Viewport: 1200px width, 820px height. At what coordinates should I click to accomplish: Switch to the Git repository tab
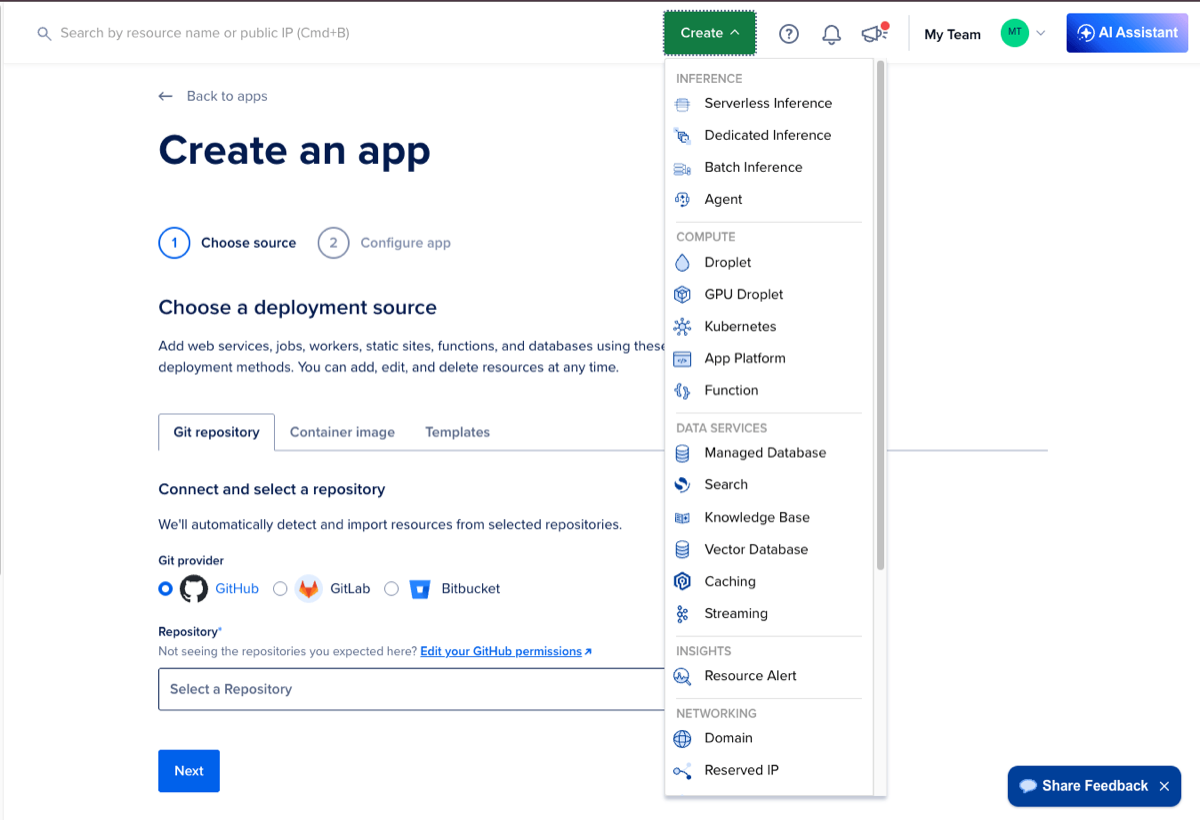pyautogui.click(x=216, y=432)
